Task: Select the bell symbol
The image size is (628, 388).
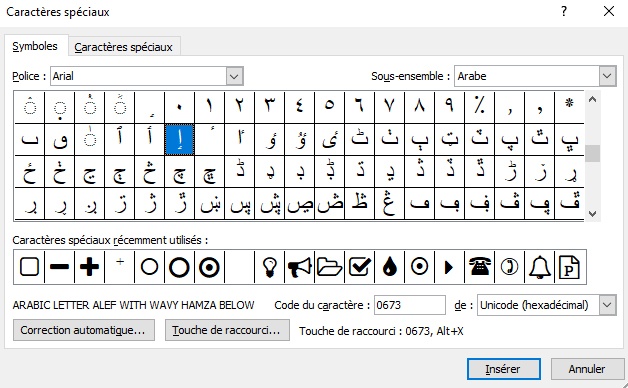Action: point(539,267)
